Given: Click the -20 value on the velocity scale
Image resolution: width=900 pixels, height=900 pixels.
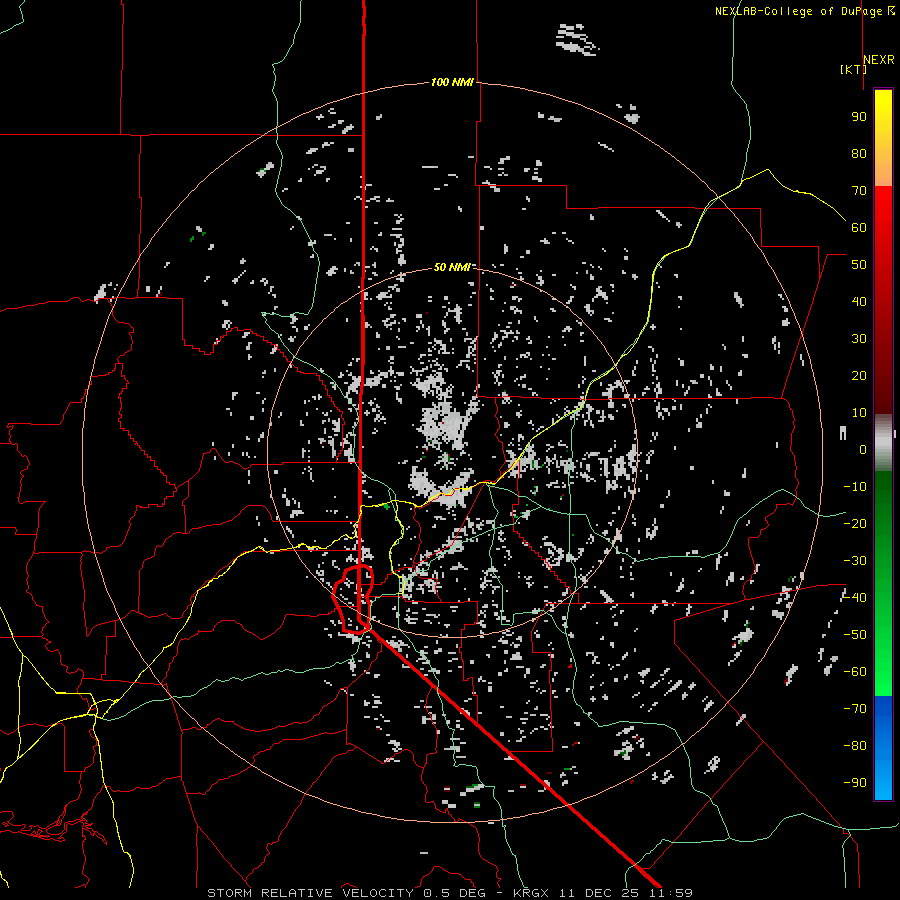Looking at the screenshot, I should 855,524.
